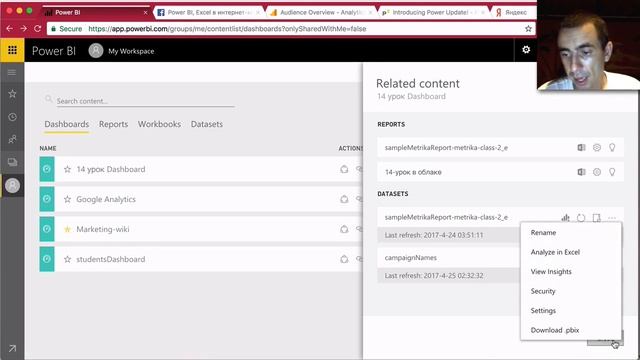The height and width of the screenshot is (360, 640).
Task: Switch to Яндекс browser tab
Action: pos(515,13)
